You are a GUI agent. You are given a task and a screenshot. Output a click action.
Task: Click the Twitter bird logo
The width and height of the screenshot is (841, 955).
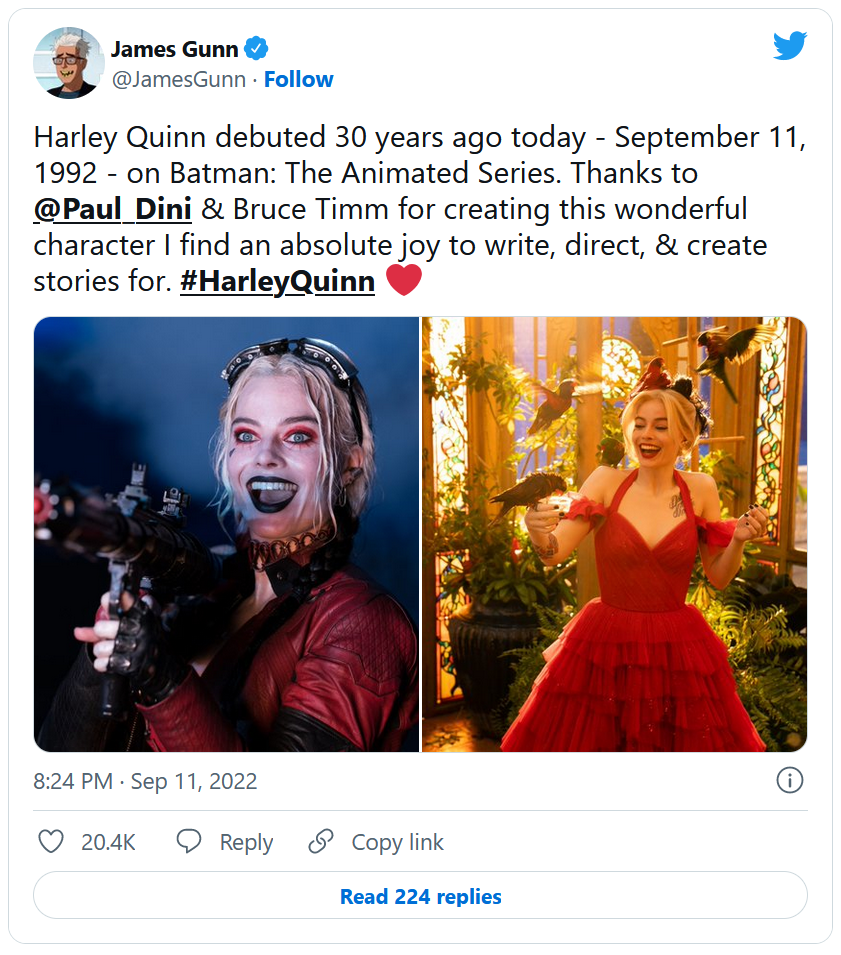(789, 45)
